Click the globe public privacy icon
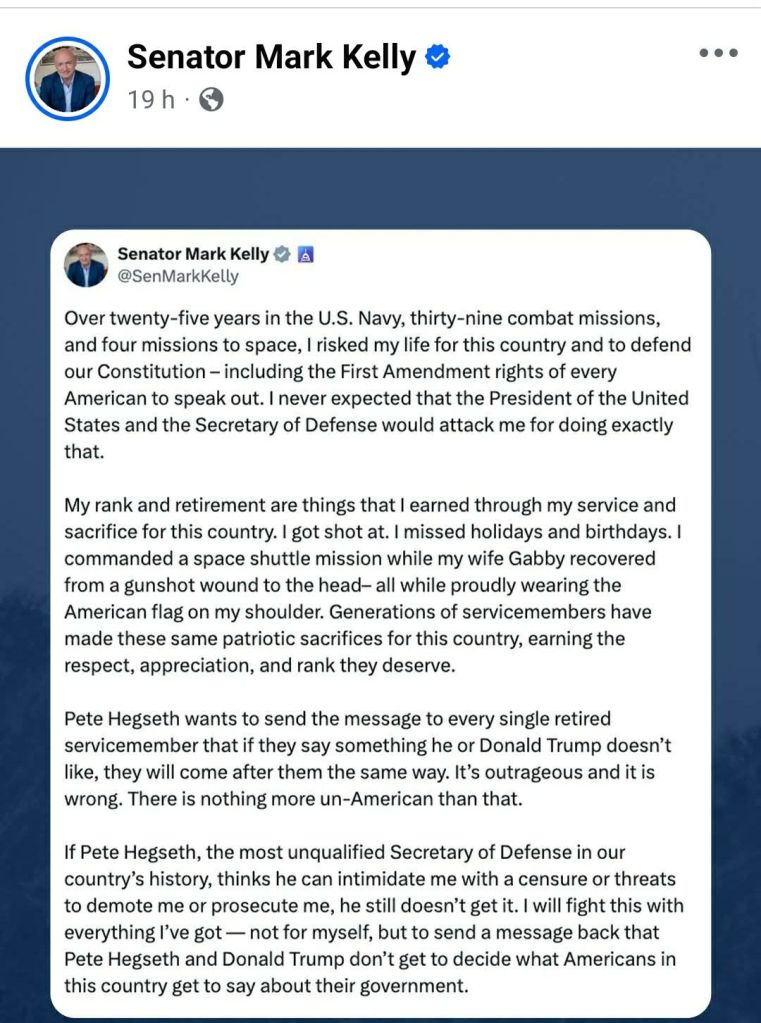 pyautogui.click(x=211, y=100)
